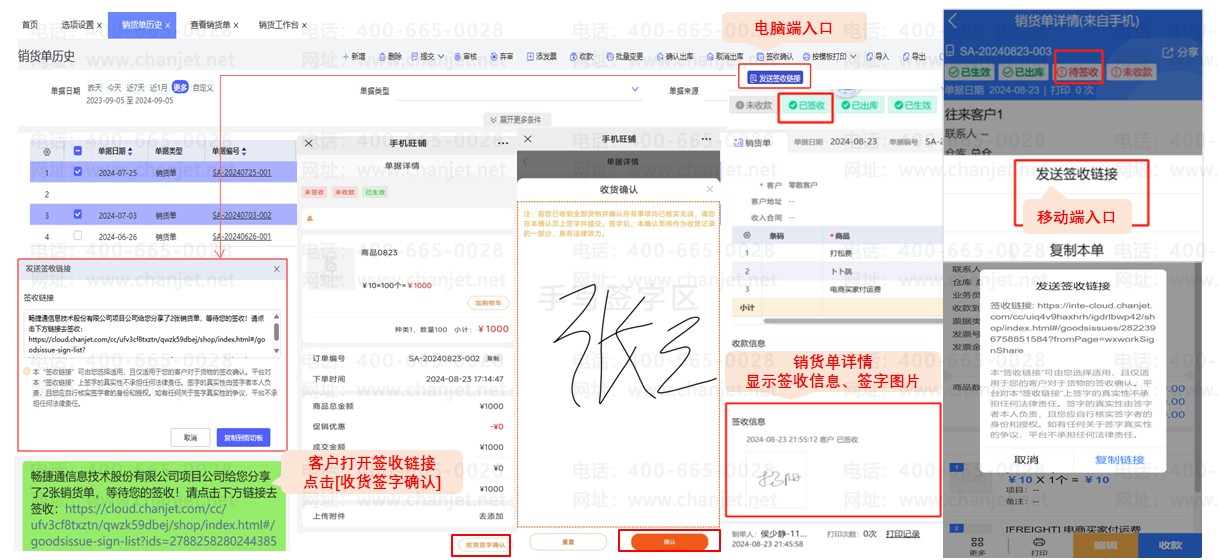The height and width of the screenshot is (560, 1218).
Task: Click 取消 in desktop 发送签收链接 dialog
Action: (x=190, y=437)
